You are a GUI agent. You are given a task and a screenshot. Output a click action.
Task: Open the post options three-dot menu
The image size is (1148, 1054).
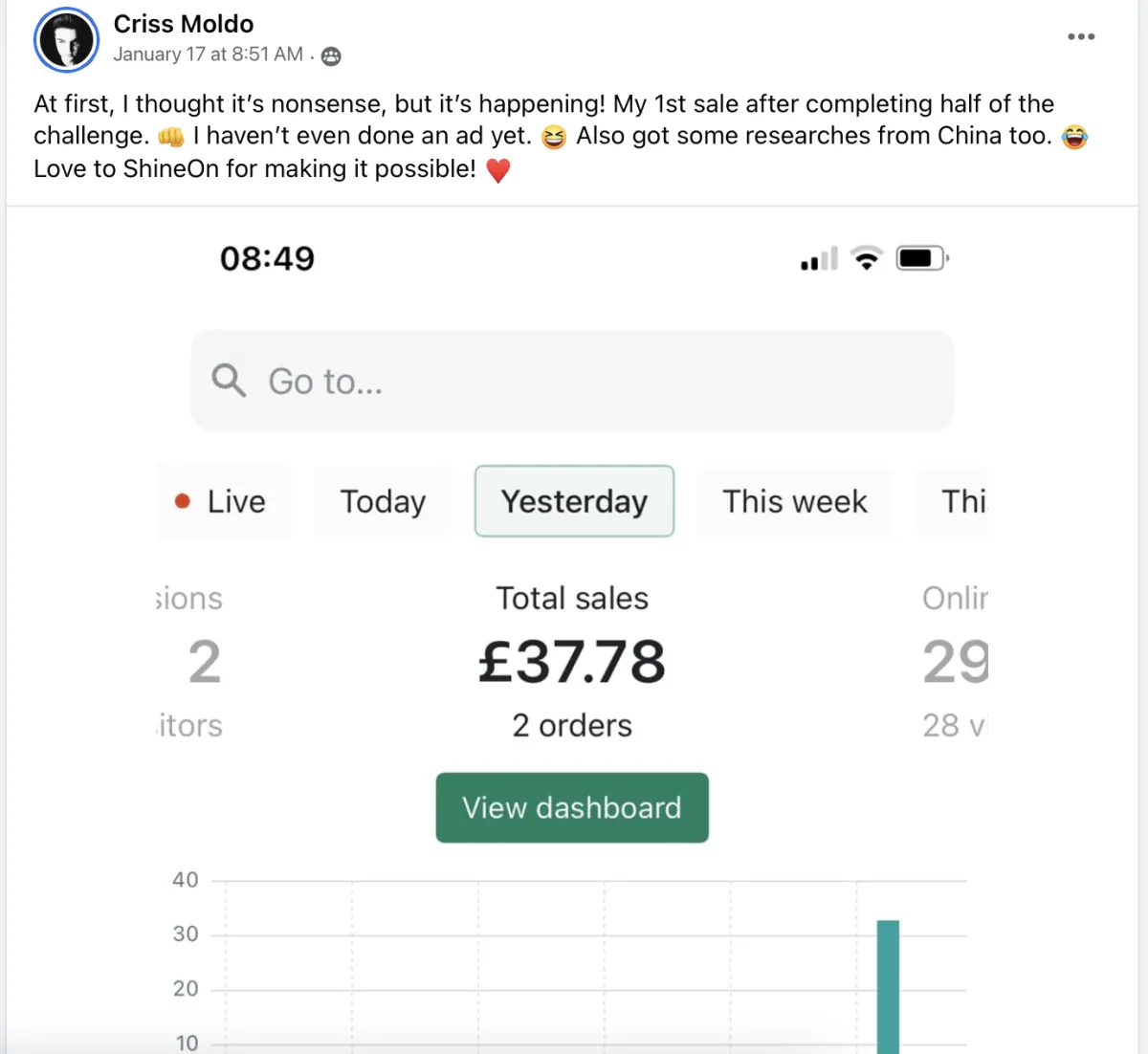[x=1081, y=36]
